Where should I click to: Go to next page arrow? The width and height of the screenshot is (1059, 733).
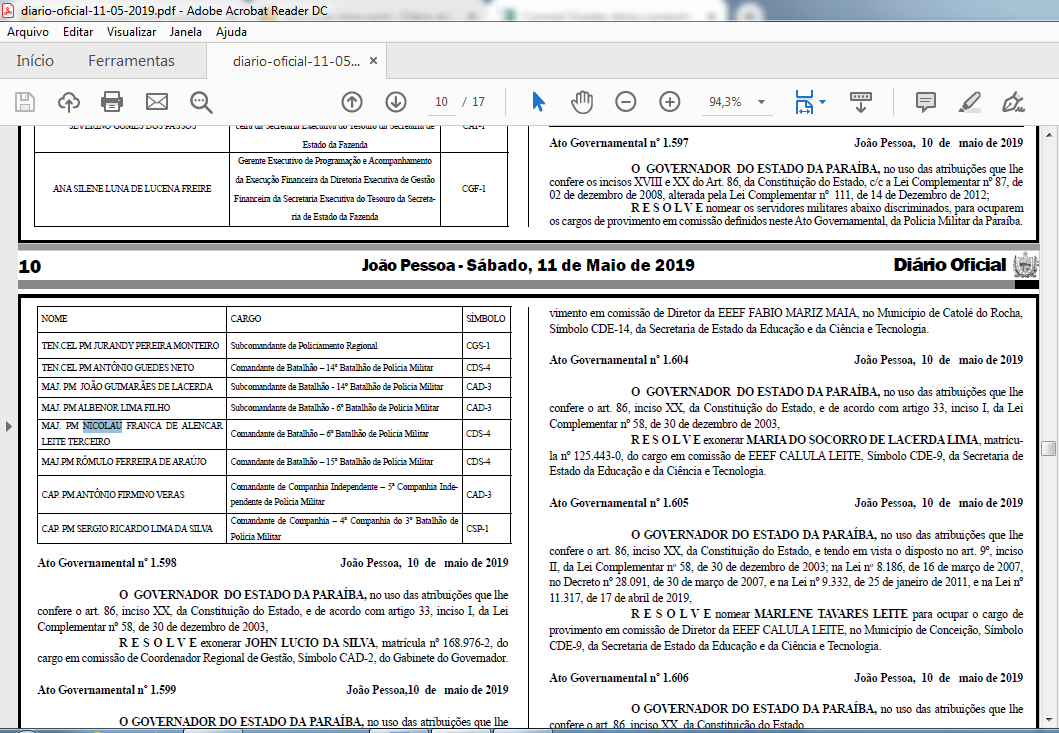pyautogui.click(x=396, y=102)
